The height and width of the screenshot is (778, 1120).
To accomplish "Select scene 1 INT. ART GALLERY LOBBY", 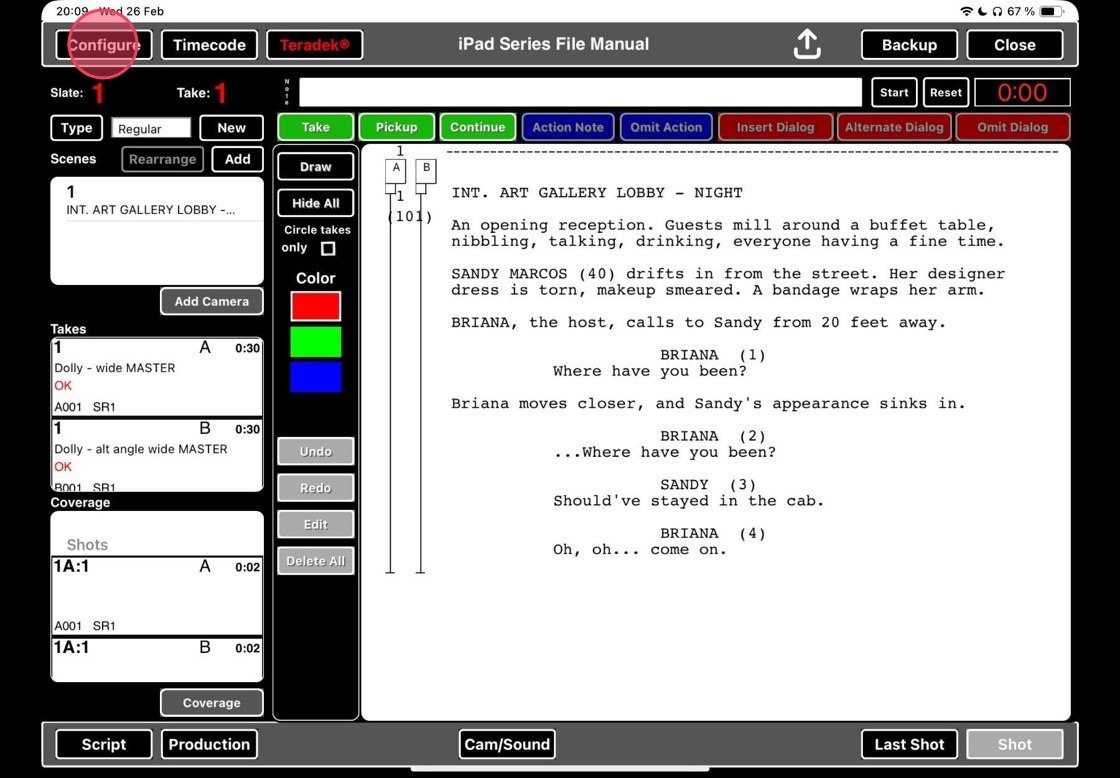I will [x=157, y=201].
